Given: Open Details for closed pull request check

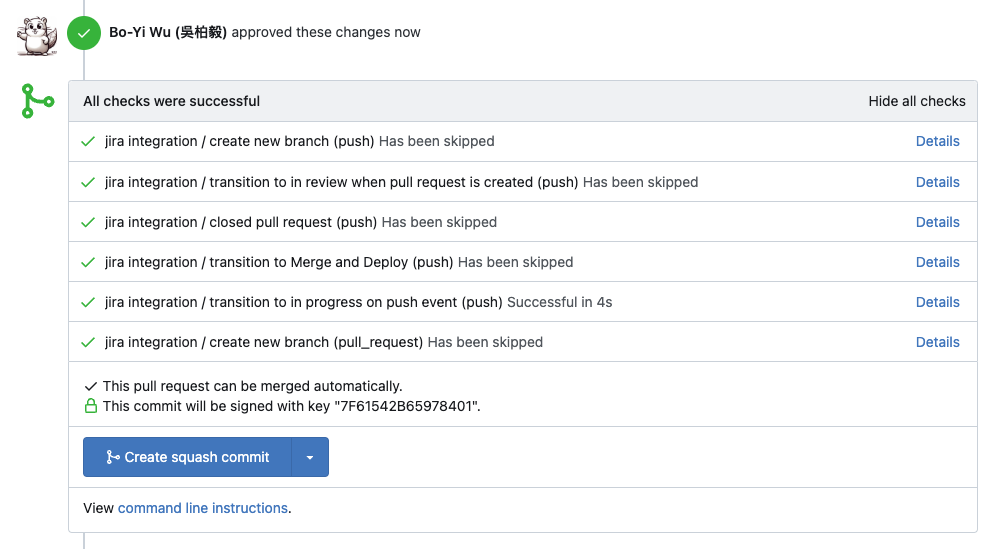Looking at the screenshot, I should click(937, 222).
